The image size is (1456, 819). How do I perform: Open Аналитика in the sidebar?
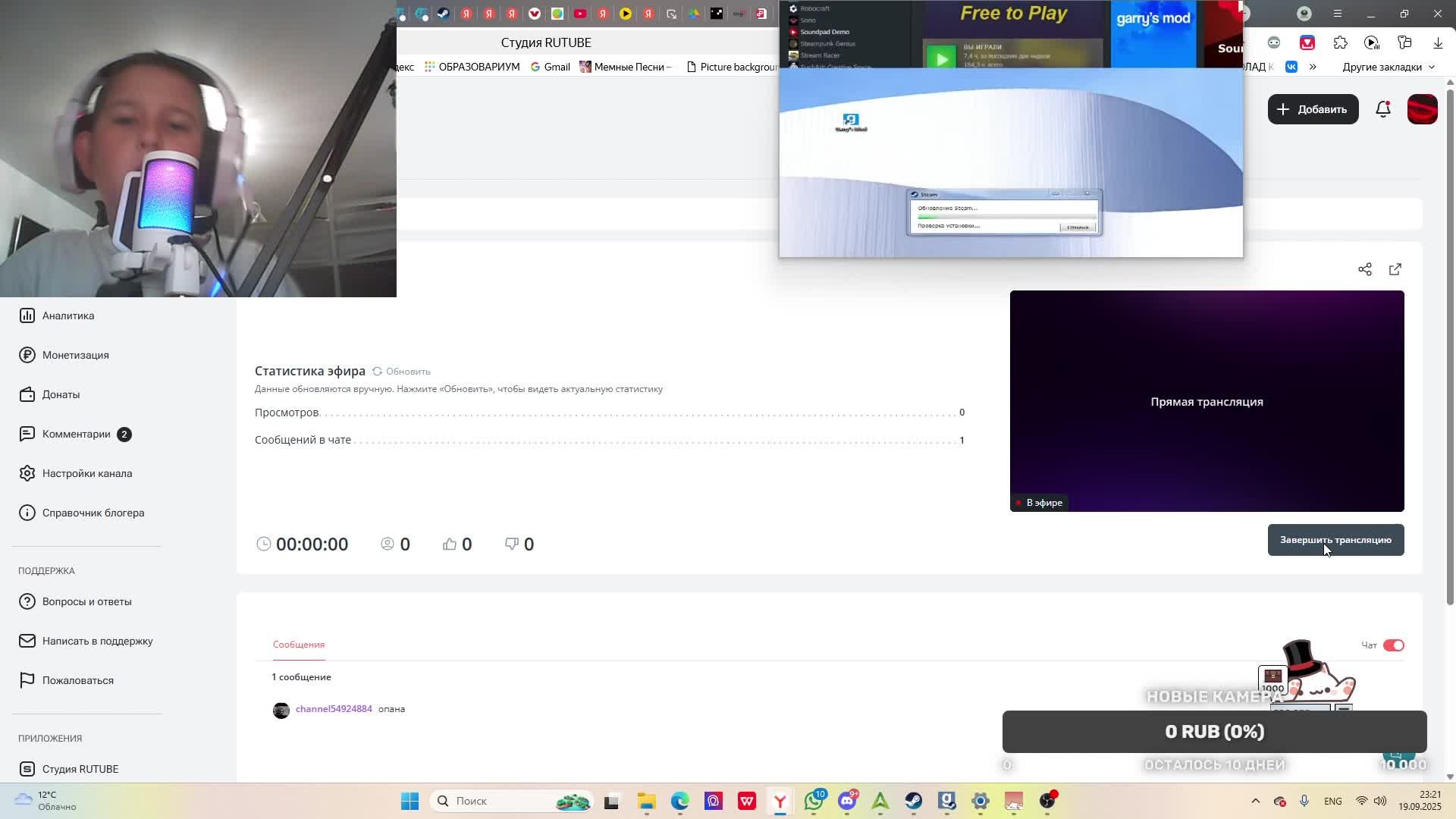pos(68,315)
